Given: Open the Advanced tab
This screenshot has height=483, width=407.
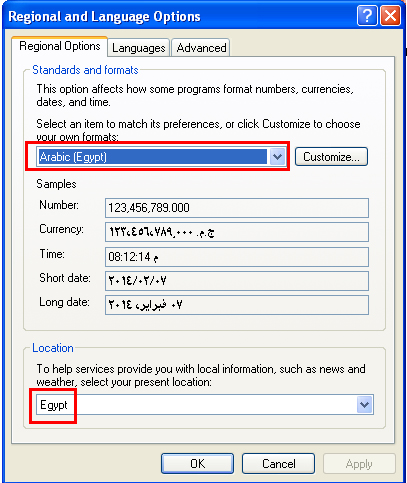Looking at the screenshot, I should (201, 48).
